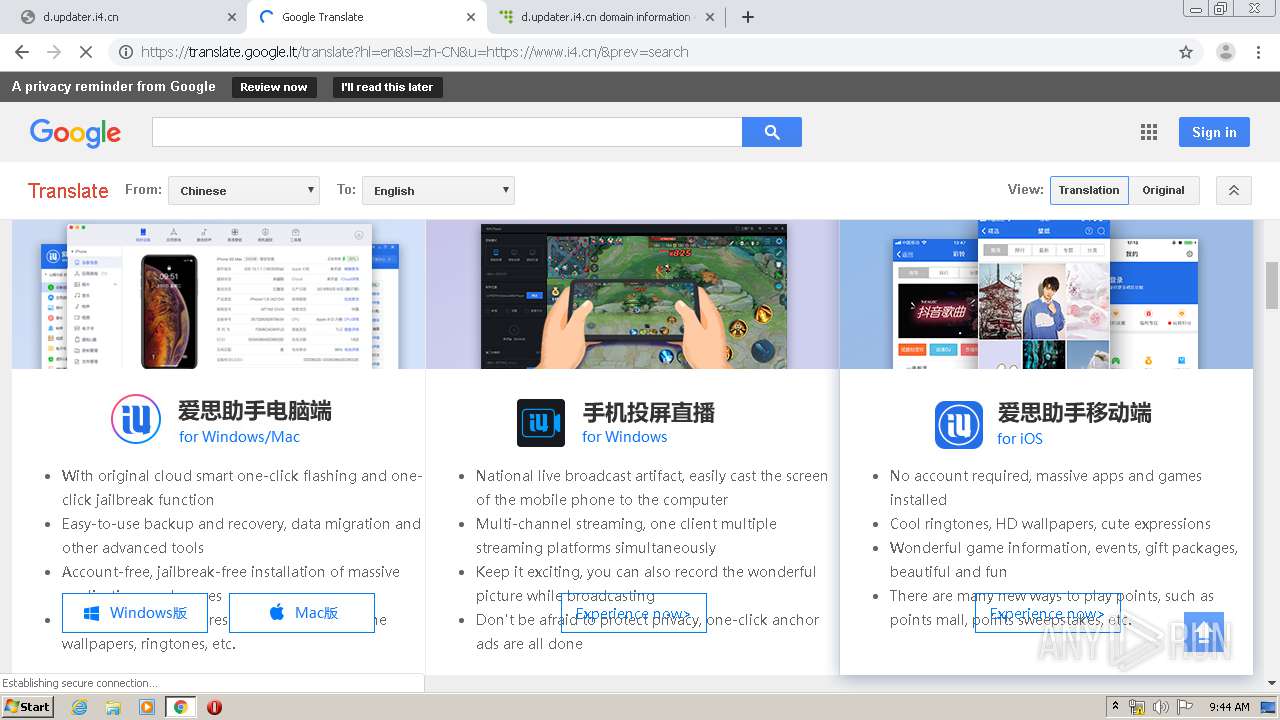Click the for iOS link
1280x720 pixels.
tap(1020, 439)
